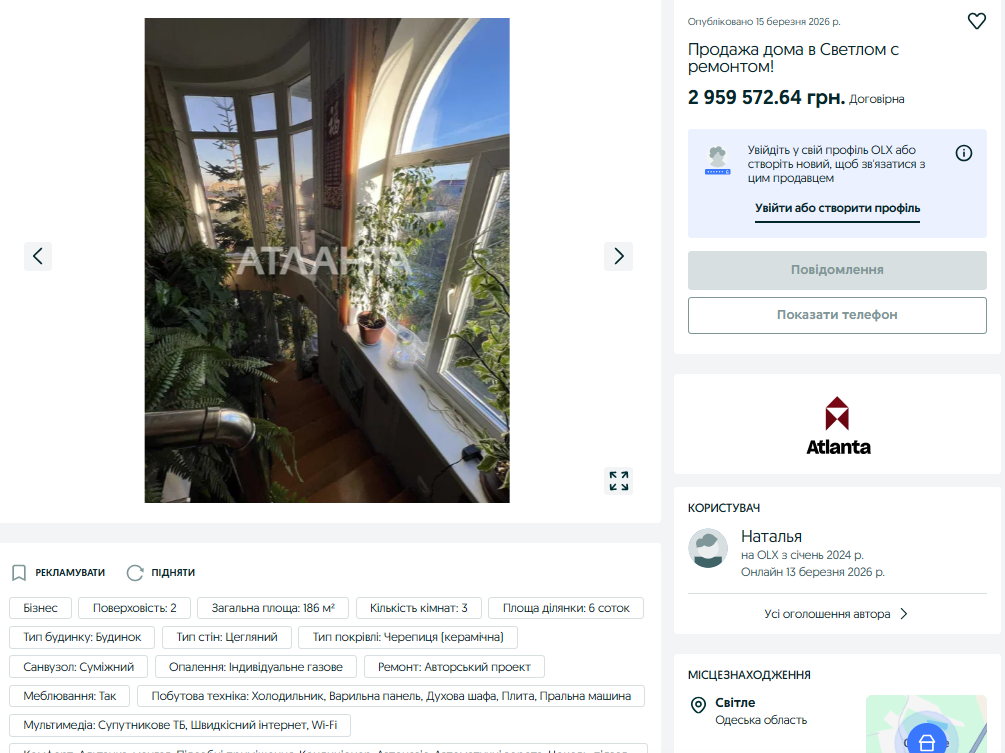The image size is (1005, 753).
Task: Click Наталья's user avatar
Action: pyautogui.click(x=708, y=548)
